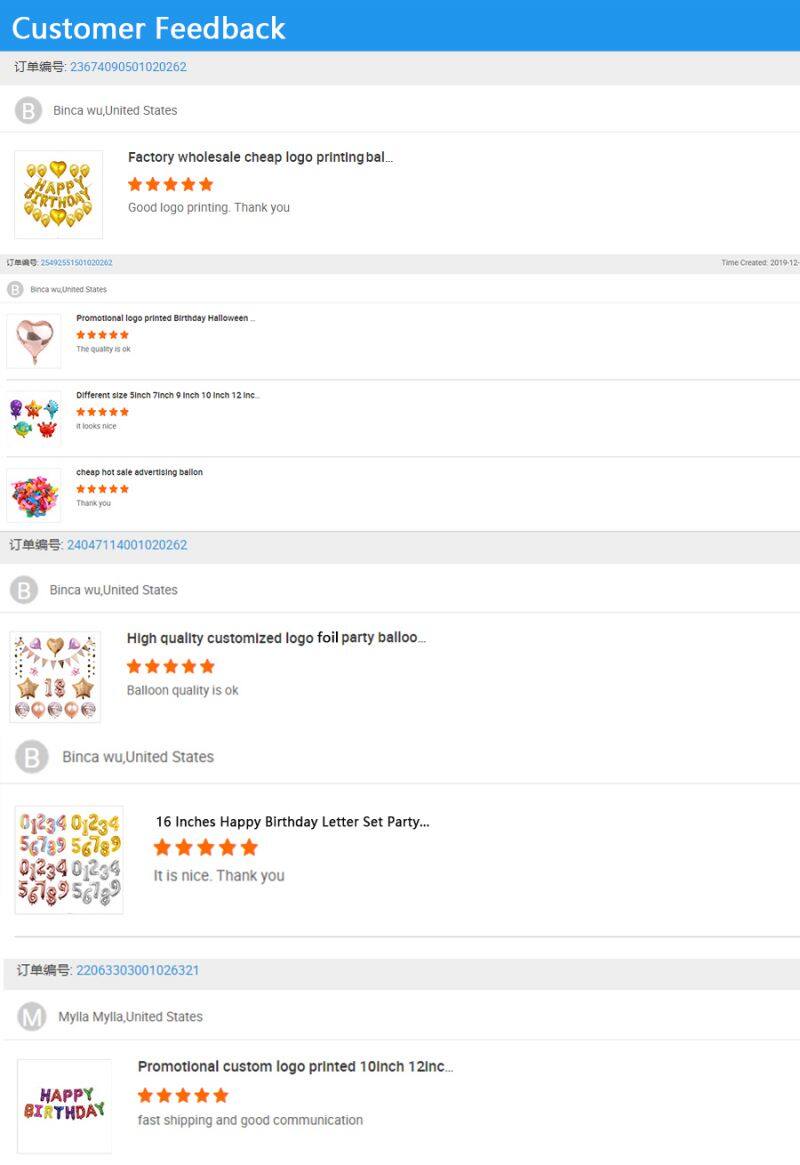Screen dimensions: 800x1165
Task: Click star rating under 'Promotional custom logo printed'
Action: tap(183, 1095)
